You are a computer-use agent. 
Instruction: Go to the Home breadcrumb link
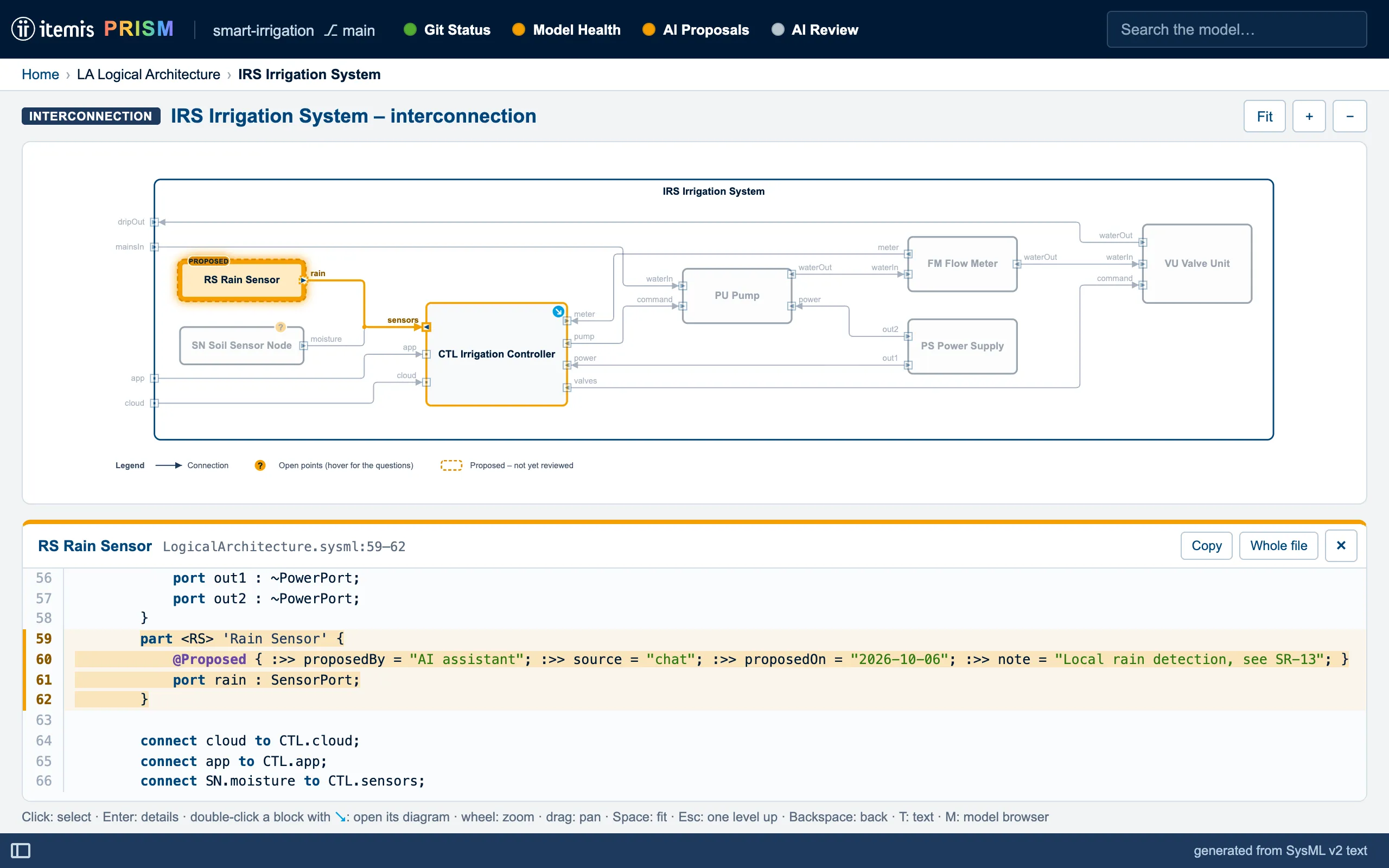pos(40,74)
